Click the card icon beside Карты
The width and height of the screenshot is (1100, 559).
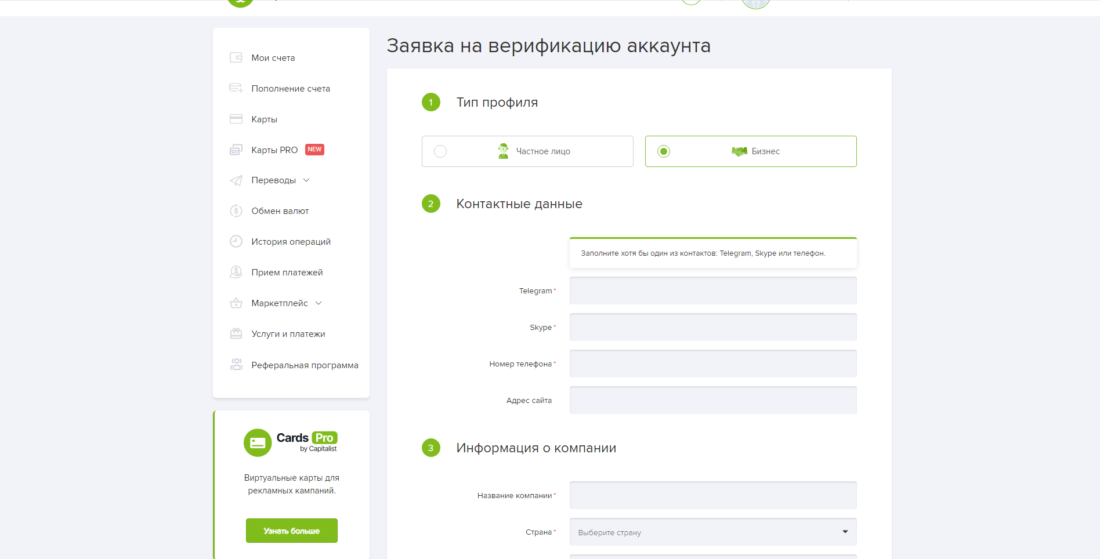(x=236, y=119)
